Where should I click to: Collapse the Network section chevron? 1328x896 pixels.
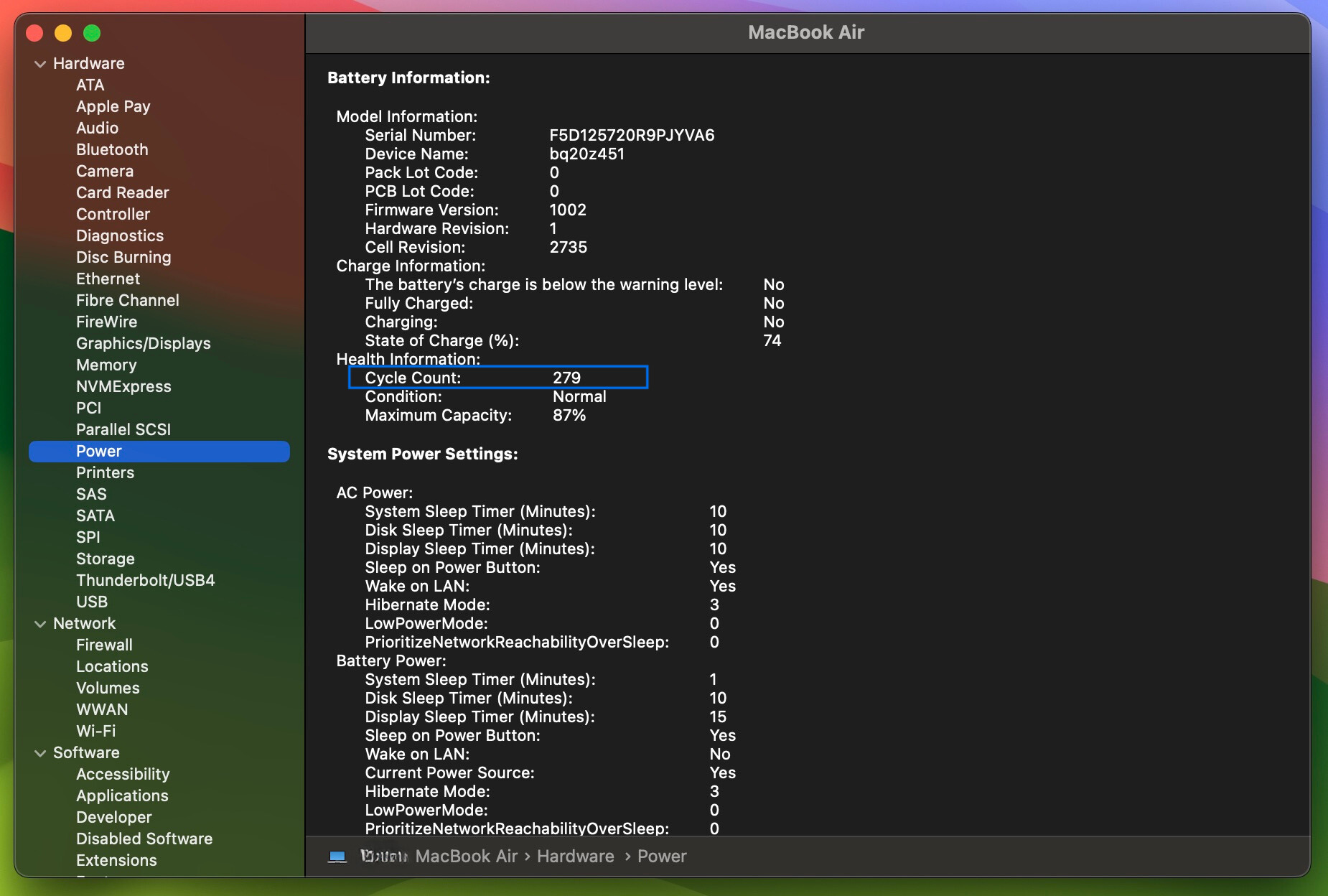click(40, 624)
